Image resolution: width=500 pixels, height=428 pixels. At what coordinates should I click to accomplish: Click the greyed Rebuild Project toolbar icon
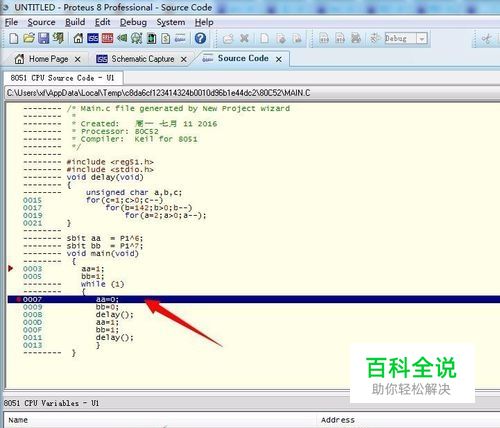click(x=340, y=38)
